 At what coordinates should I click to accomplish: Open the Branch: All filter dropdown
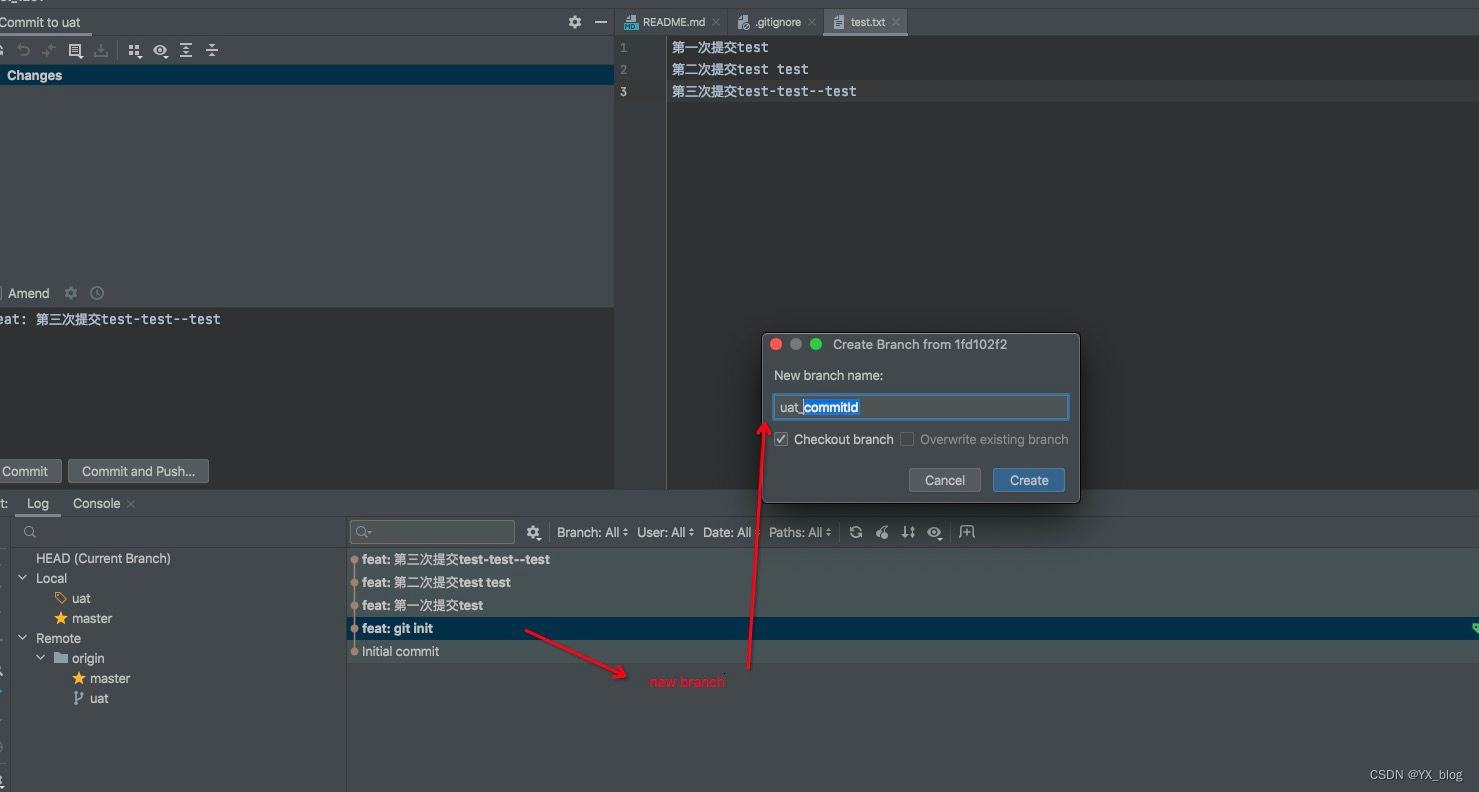click(592, 531)
